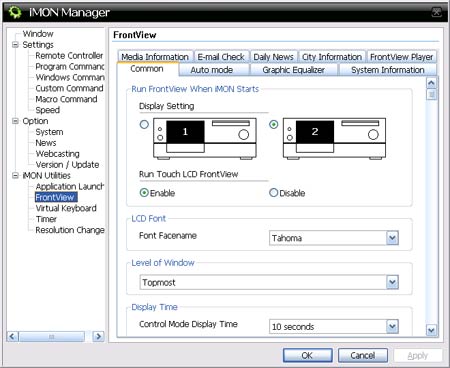This screenshot has width=450, height=368.
Task: Select Program Command in the tree
Action: 70,66
